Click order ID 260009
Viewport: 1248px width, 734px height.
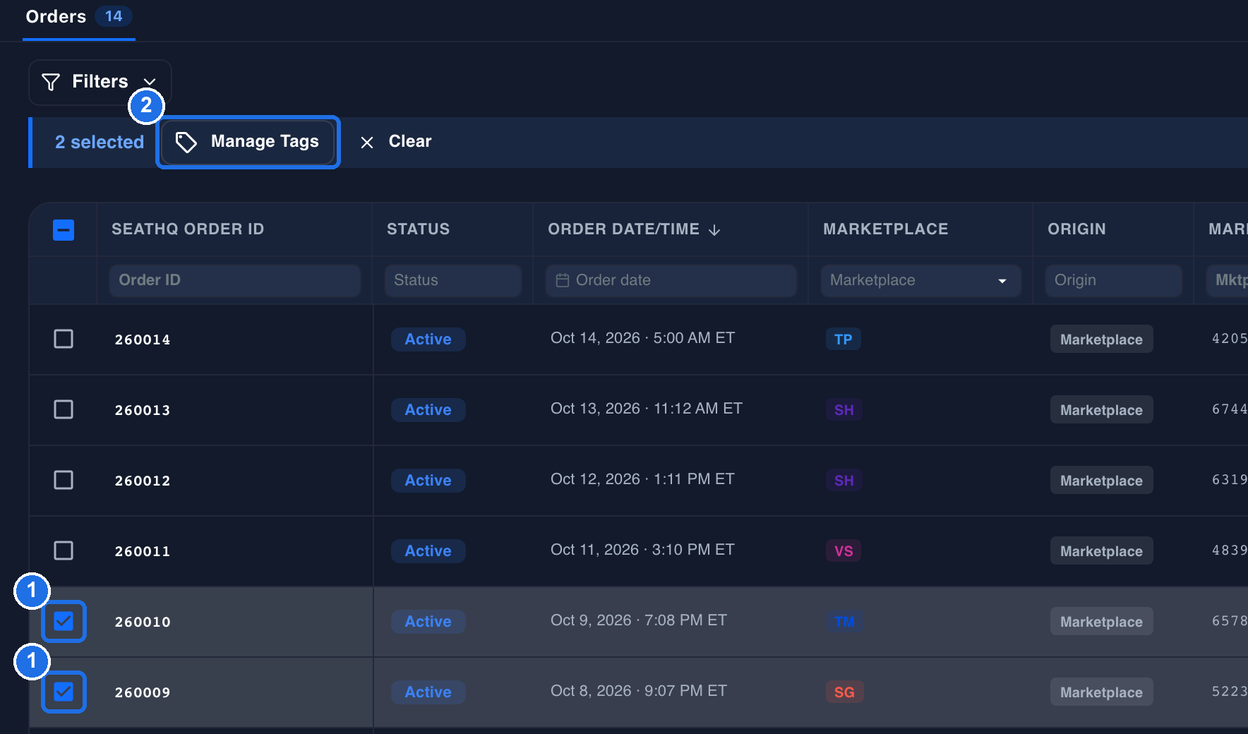pyautogui.click(x=143, y=692)
